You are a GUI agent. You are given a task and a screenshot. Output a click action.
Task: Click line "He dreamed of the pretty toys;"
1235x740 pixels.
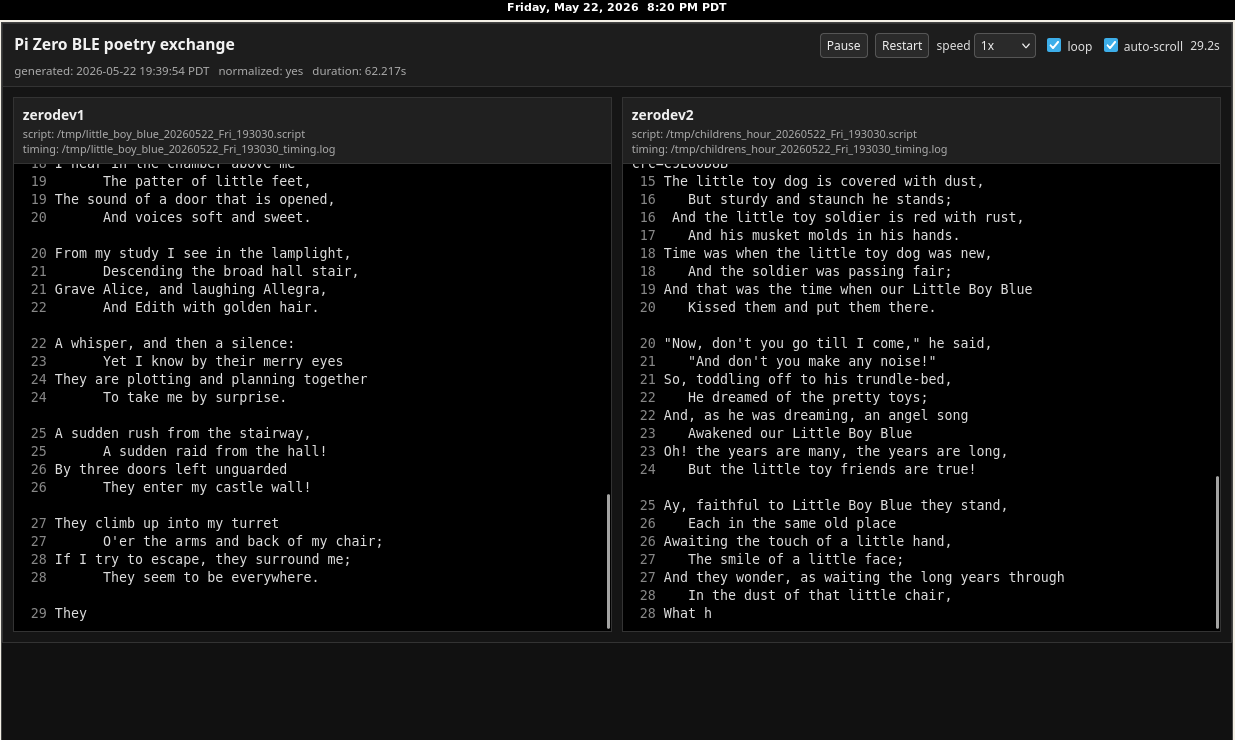808,397
